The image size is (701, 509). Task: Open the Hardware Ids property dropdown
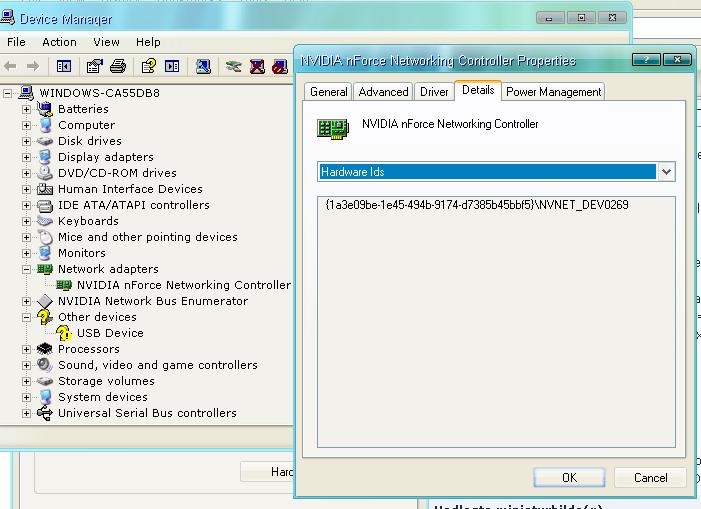666,172
